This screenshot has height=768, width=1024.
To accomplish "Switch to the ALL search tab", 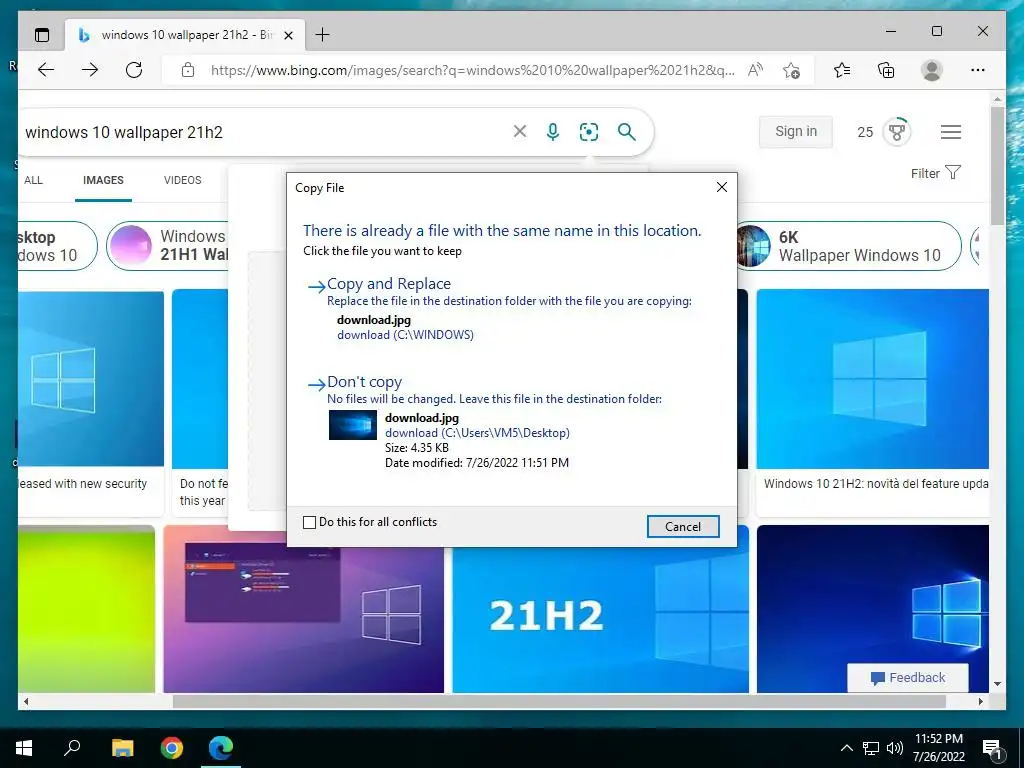I will click(33, 180).
